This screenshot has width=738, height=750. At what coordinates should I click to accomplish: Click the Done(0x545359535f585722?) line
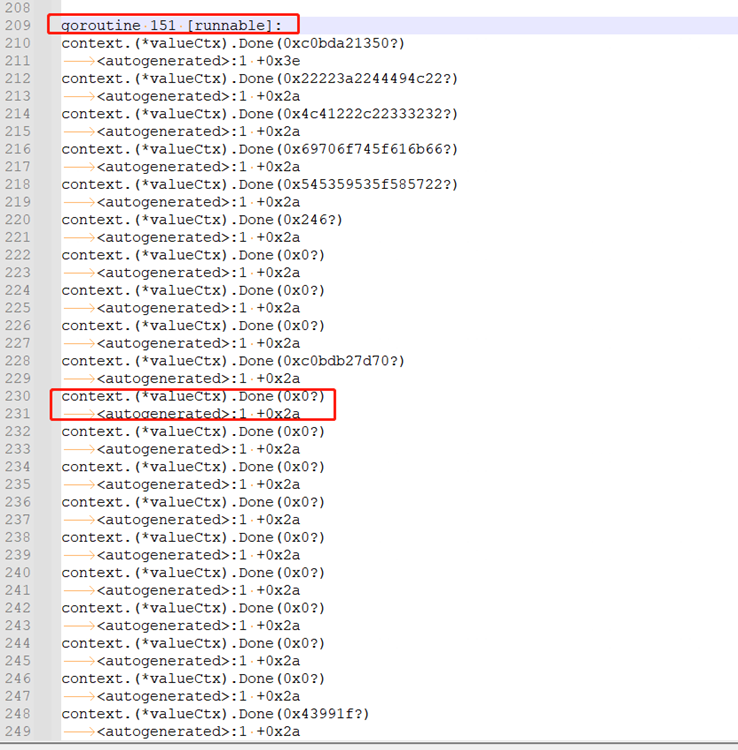point(260,185)
